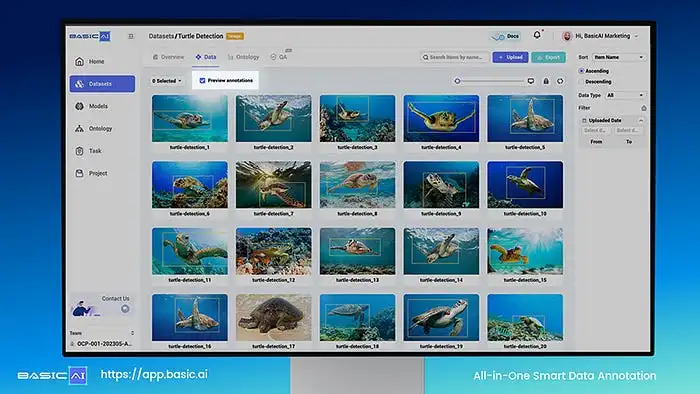Open the Docs help icon

(505, 36)
